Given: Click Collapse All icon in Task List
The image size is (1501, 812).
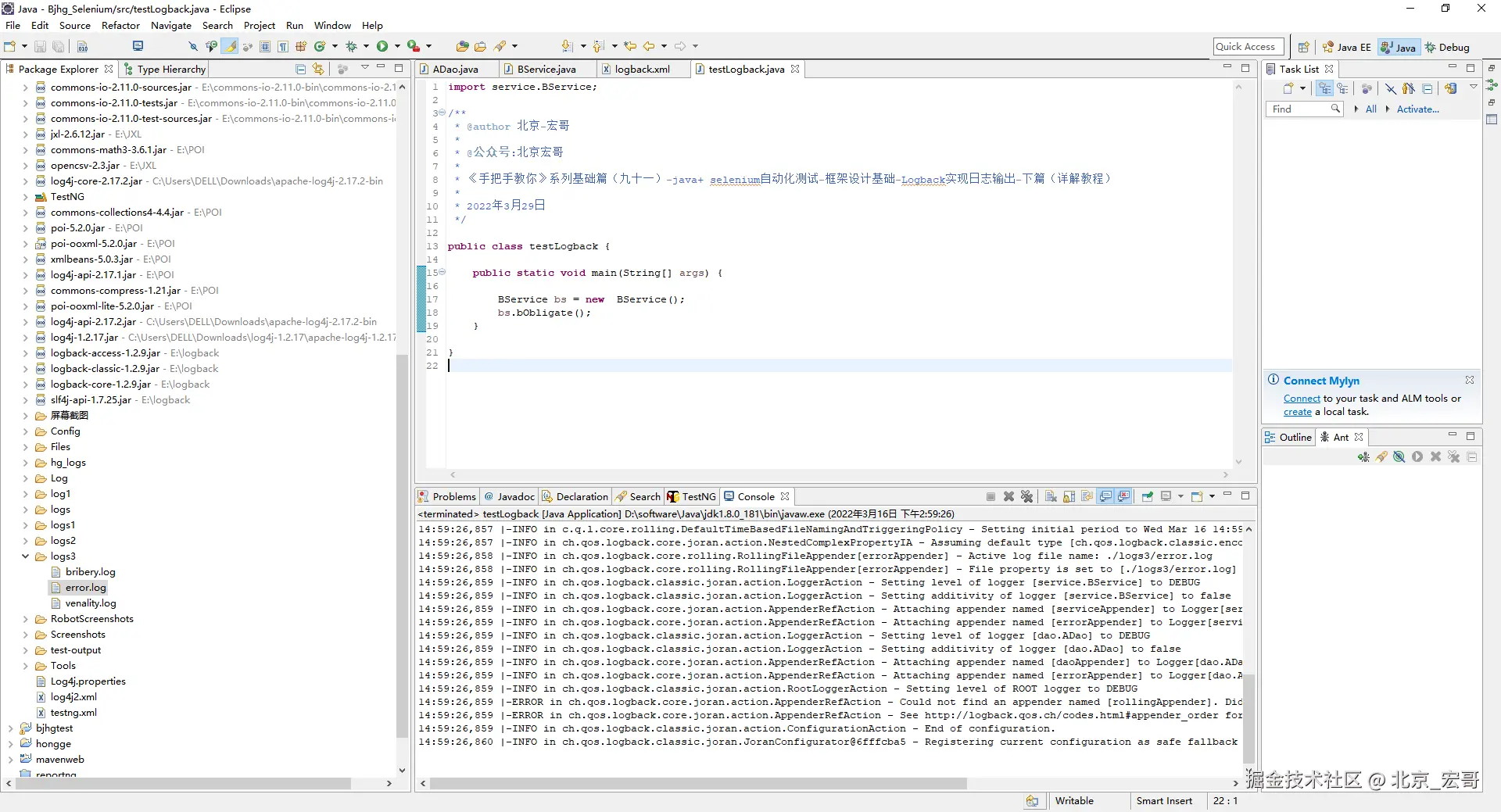Looking at the screenshot, I should 1428,89.
